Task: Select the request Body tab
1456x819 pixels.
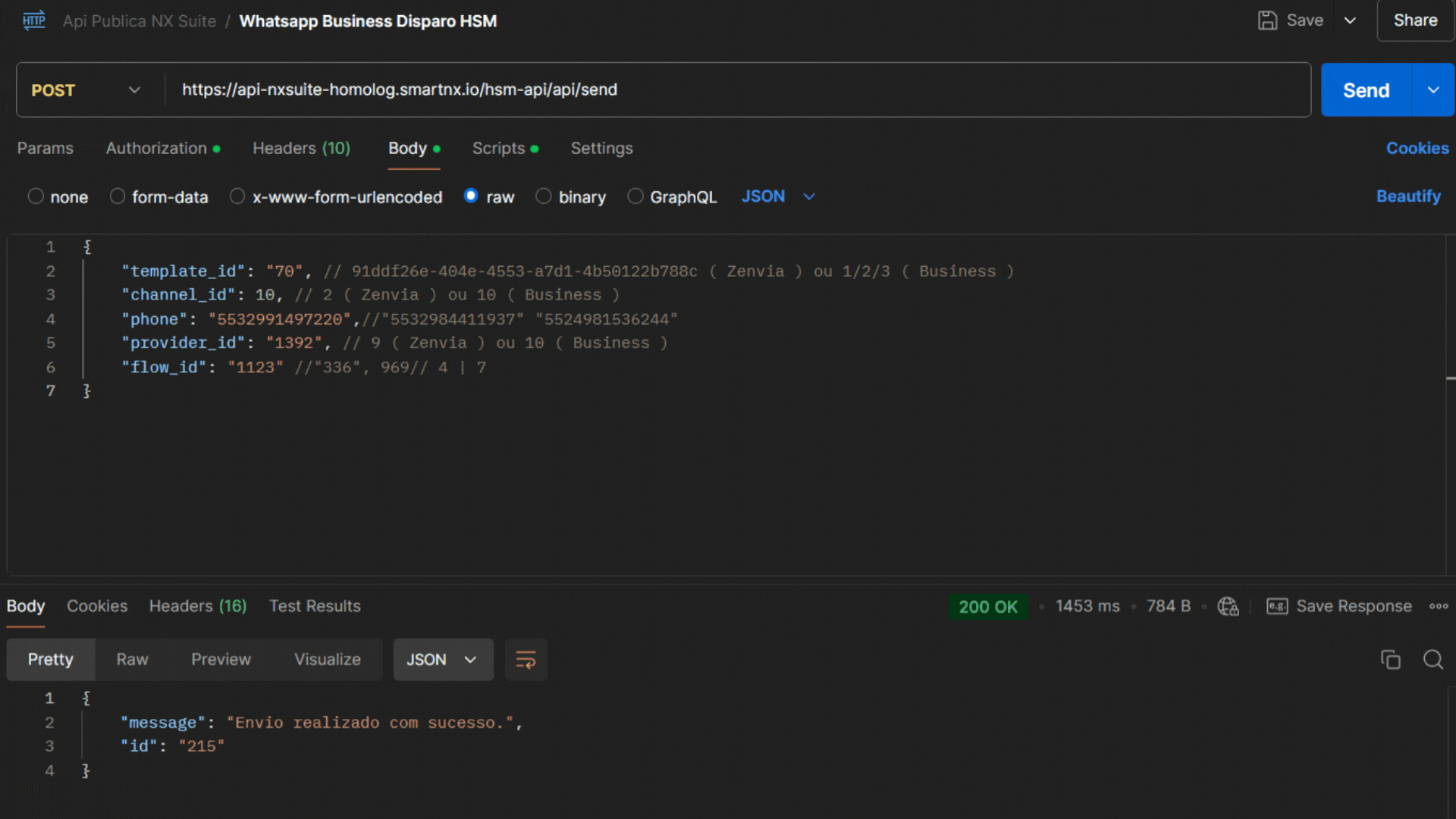Action: (x=413, y=149)
